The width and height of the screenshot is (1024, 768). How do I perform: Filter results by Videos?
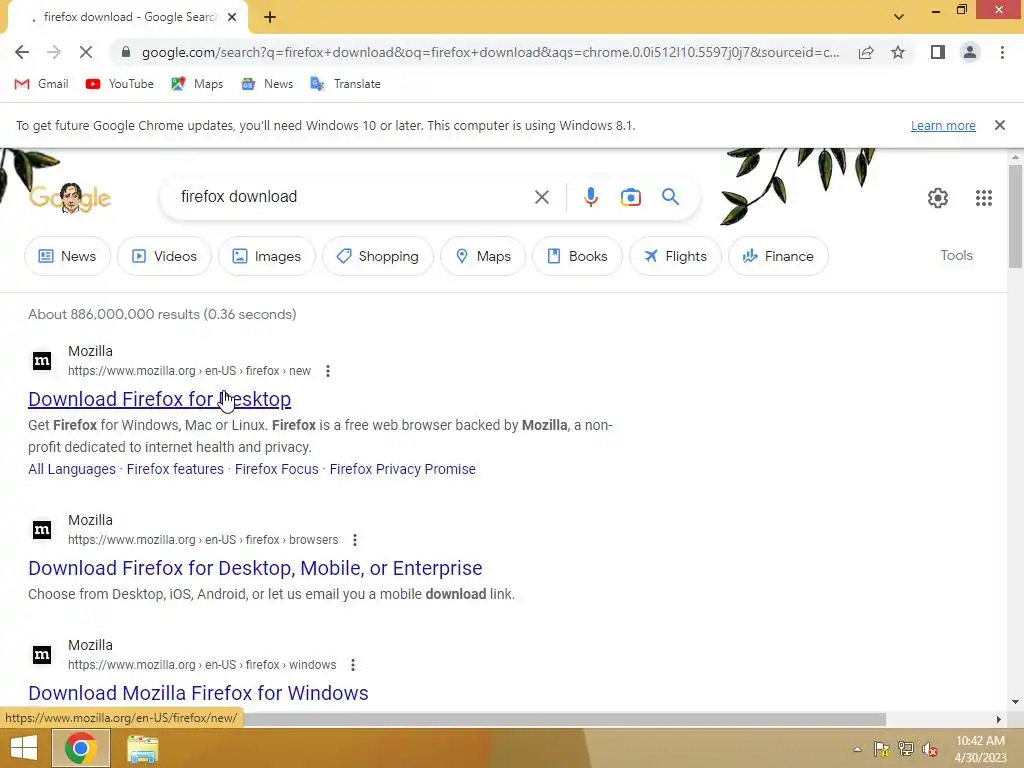click(165, 256)
